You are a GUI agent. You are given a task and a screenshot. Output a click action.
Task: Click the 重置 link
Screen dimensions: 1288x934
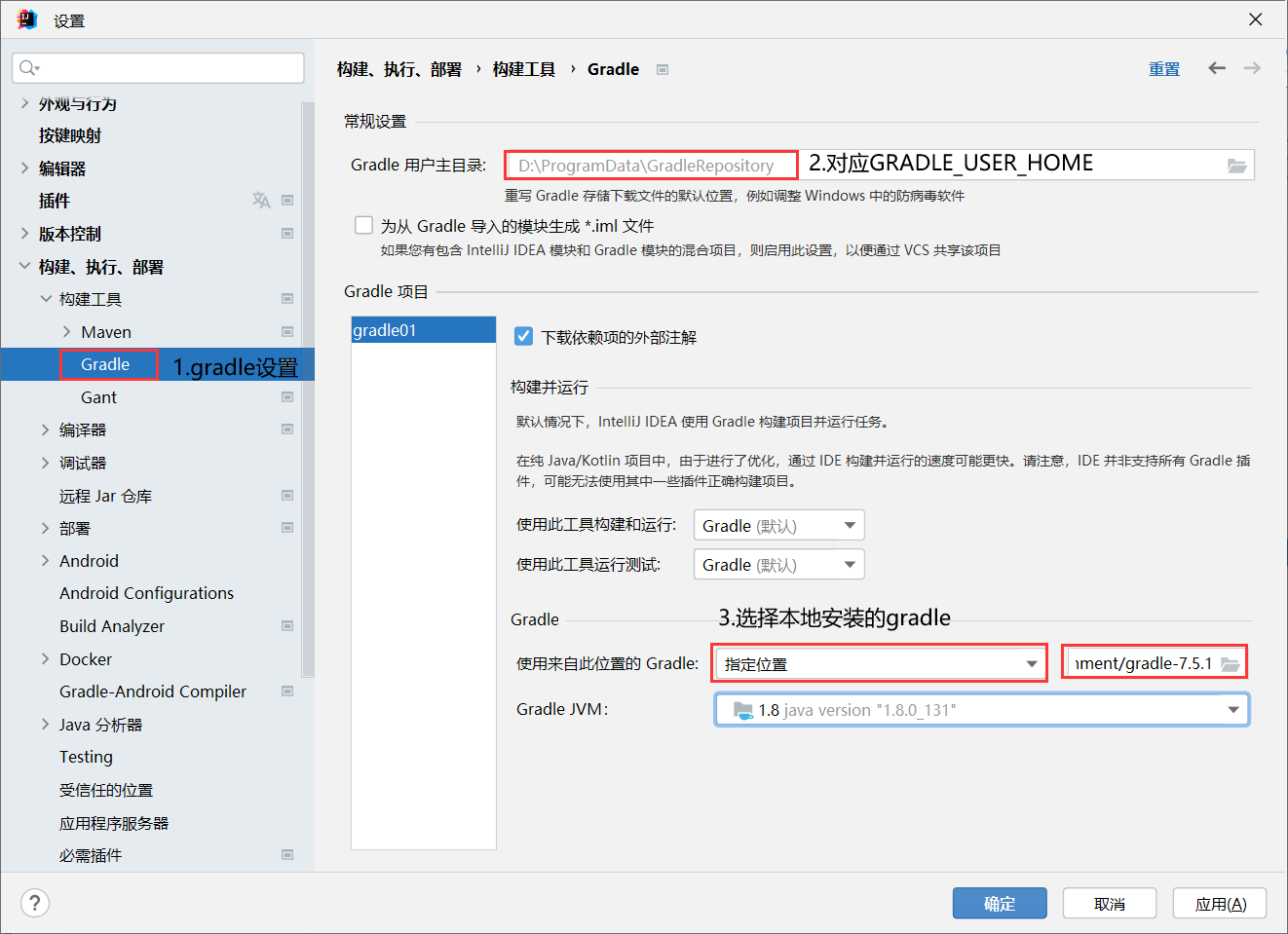point(1164,69)
